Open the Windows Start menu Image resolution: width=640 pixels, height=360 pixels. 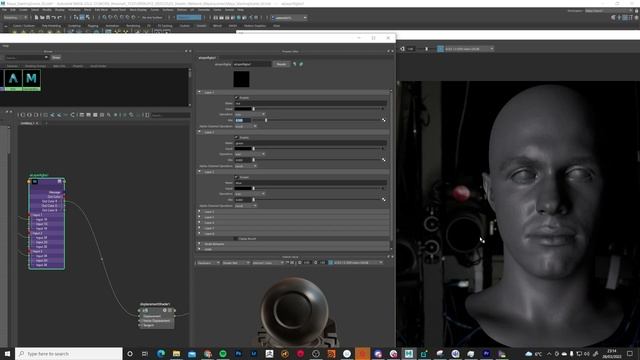pos(7,353)
